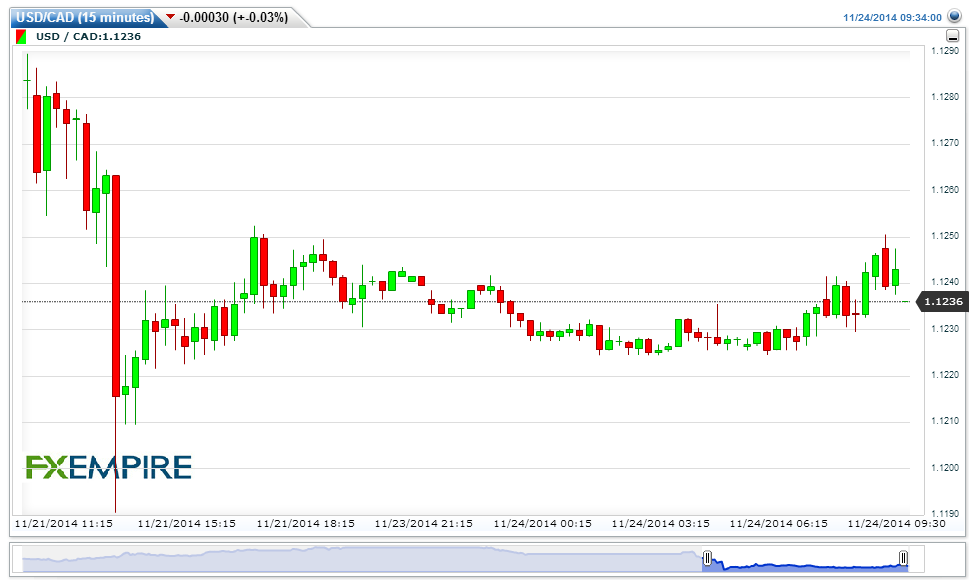The width and height of the screenshot is (976, 585).
Task: Click the 1.1270 price axis label
Action: pyautogui.click(x=945, y=143)
